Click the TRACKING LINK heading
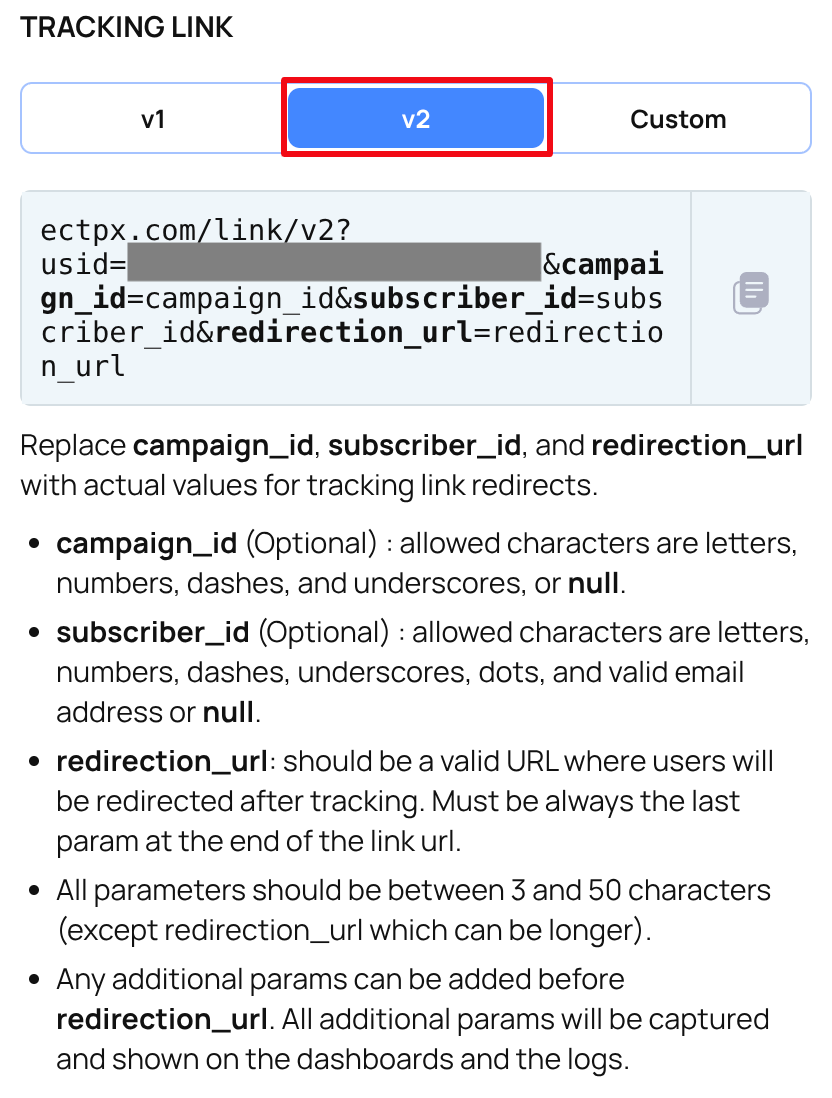This screenshot has height=1098, width=832. coord(126,27)
